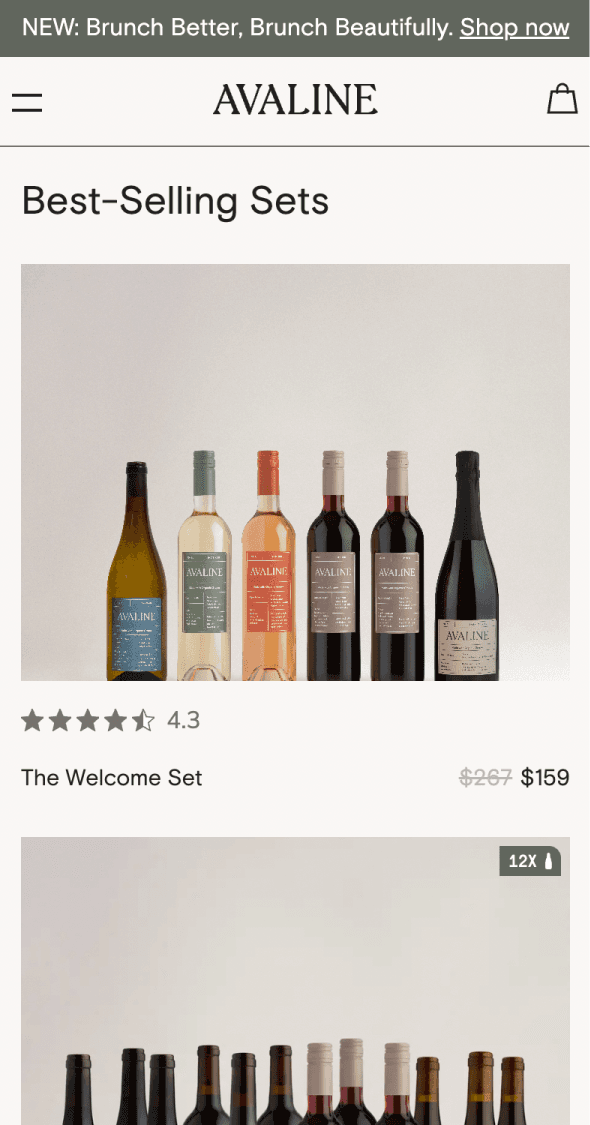Screen dimensions: 590x1125
Task: Click the first star in the rating
Action: coord(31,719)
